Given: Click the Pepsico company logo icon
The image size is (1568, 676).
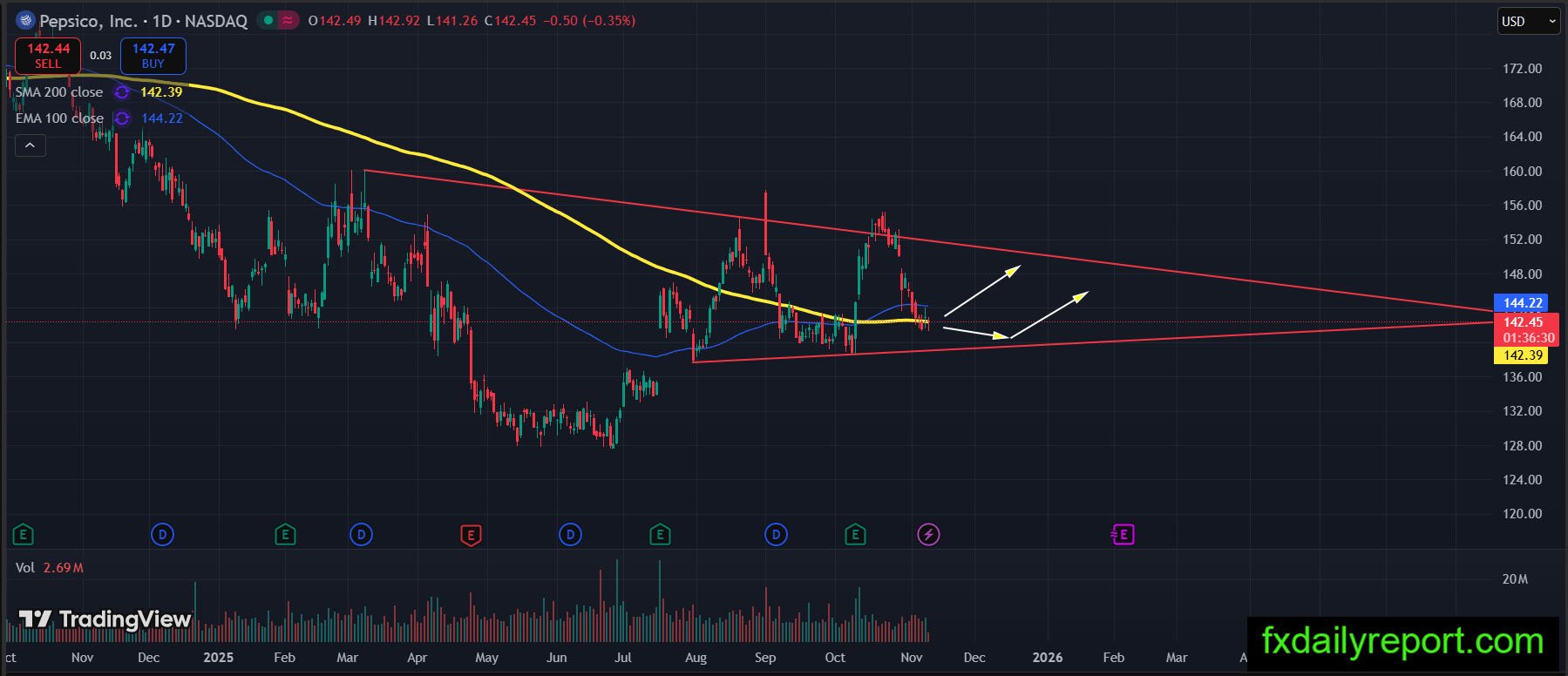Looking at the screenshot, I should pyautogui.click(x=25, y=20).
